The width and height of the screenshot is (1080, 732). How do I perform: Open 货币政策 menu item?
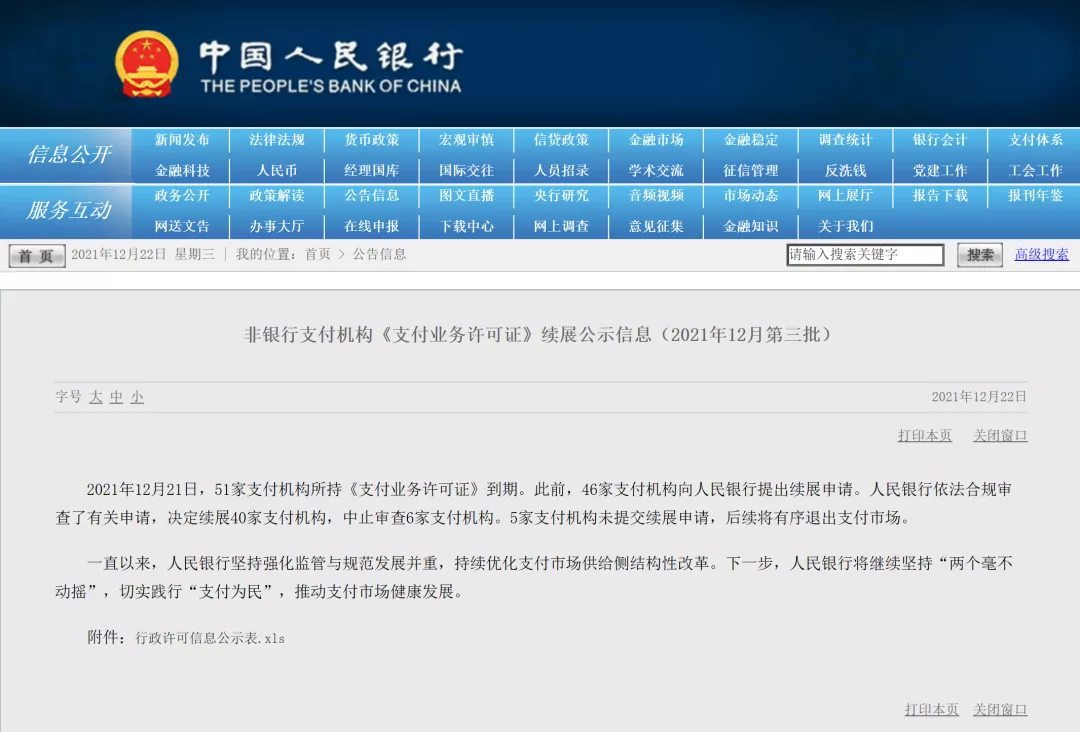[372, 140]
